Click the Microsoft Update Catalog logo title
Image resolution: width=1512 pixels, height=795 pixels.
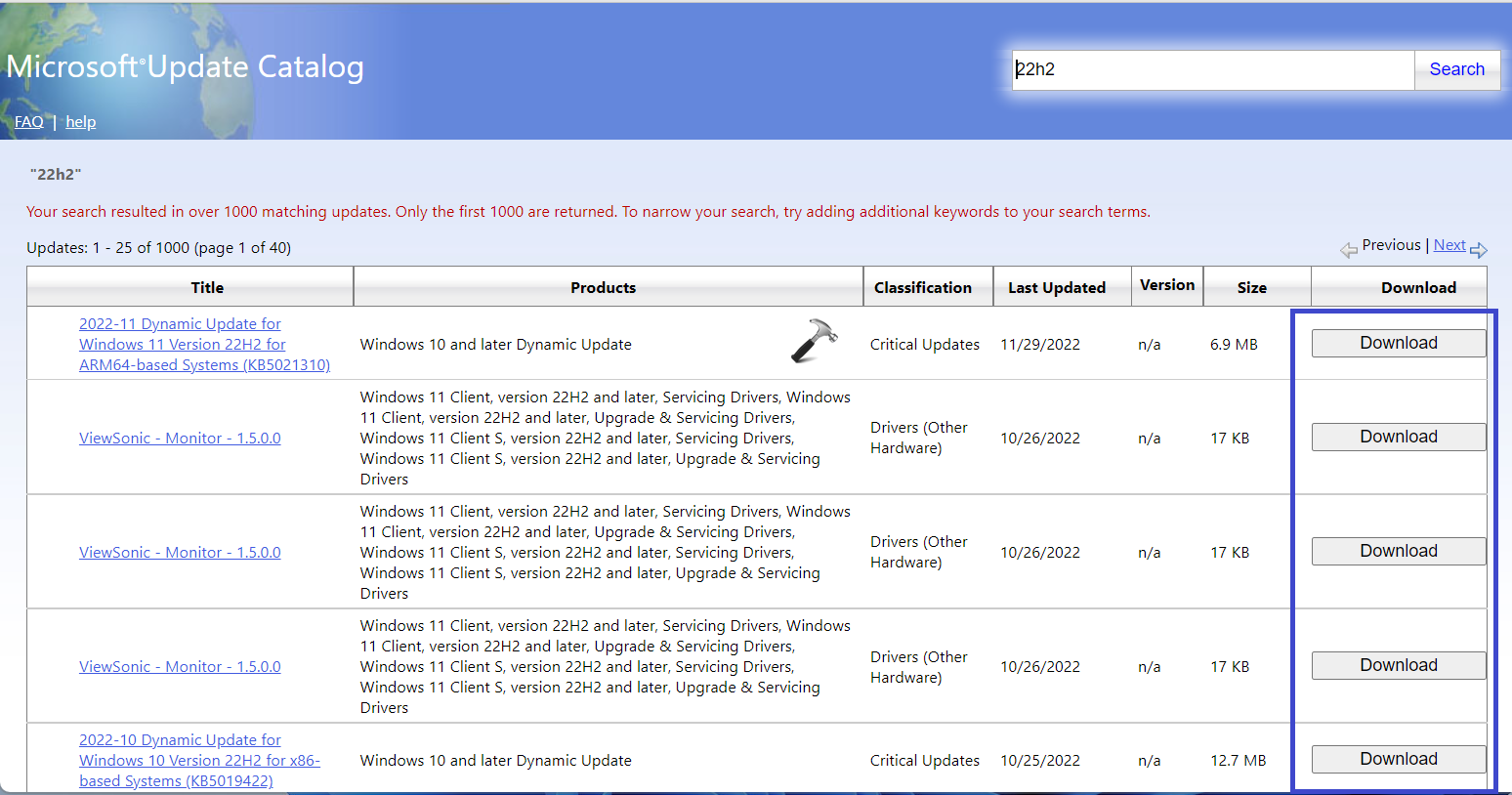click(186, 66)
